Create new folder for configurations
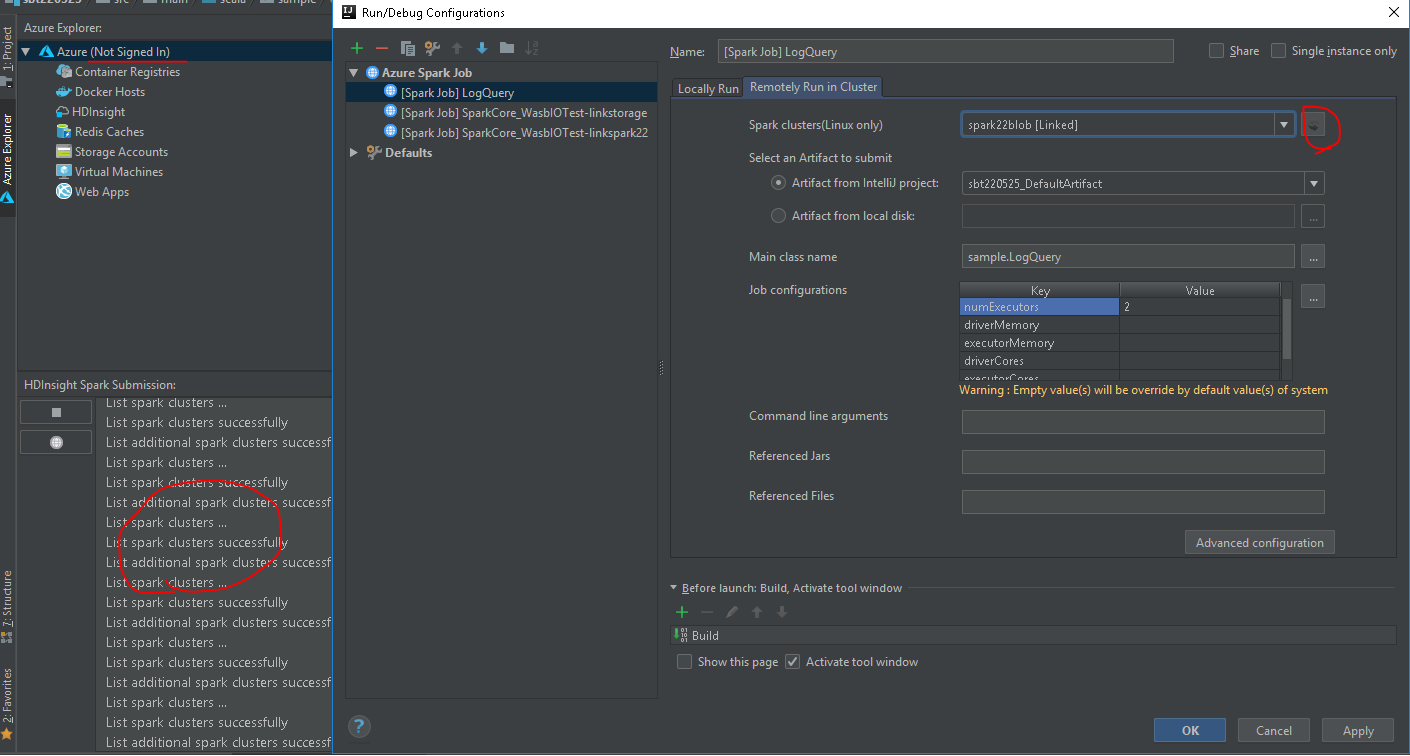1410x756 pixels. point(506,47)
